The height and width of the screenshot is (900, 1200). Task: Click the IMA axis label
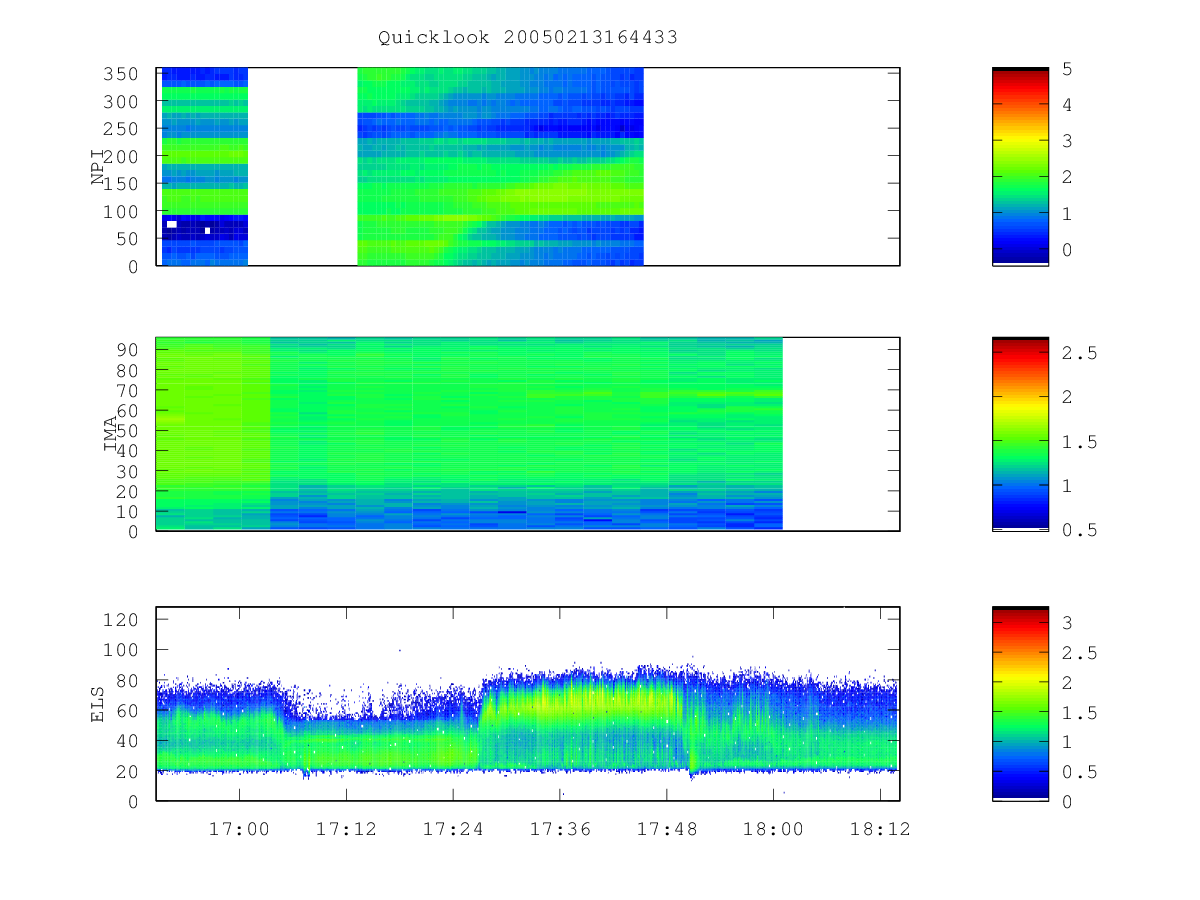click(x=110, y=434)
